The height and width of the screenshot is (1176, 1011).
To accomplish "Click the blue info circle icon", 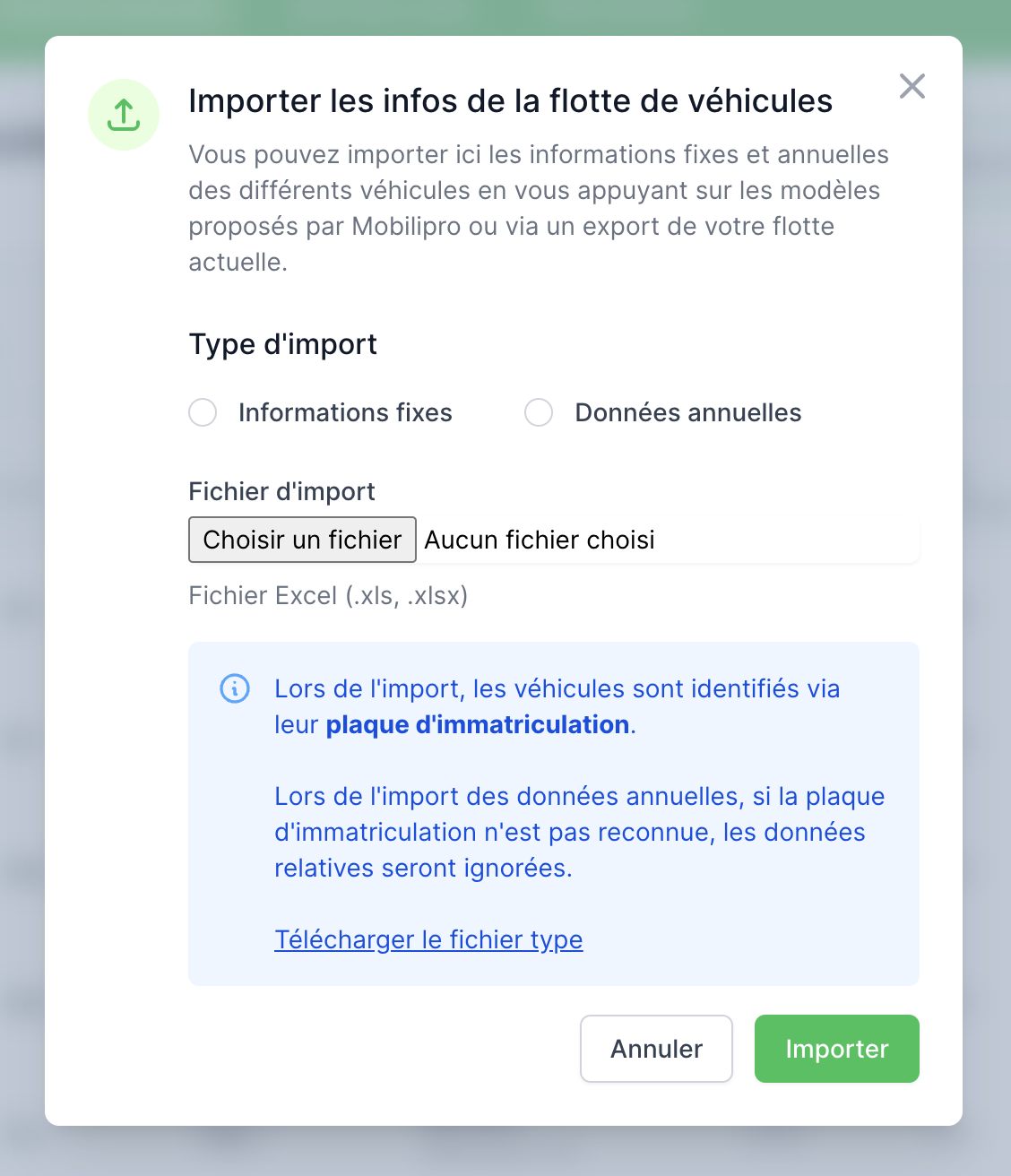I will pos(235,688).
